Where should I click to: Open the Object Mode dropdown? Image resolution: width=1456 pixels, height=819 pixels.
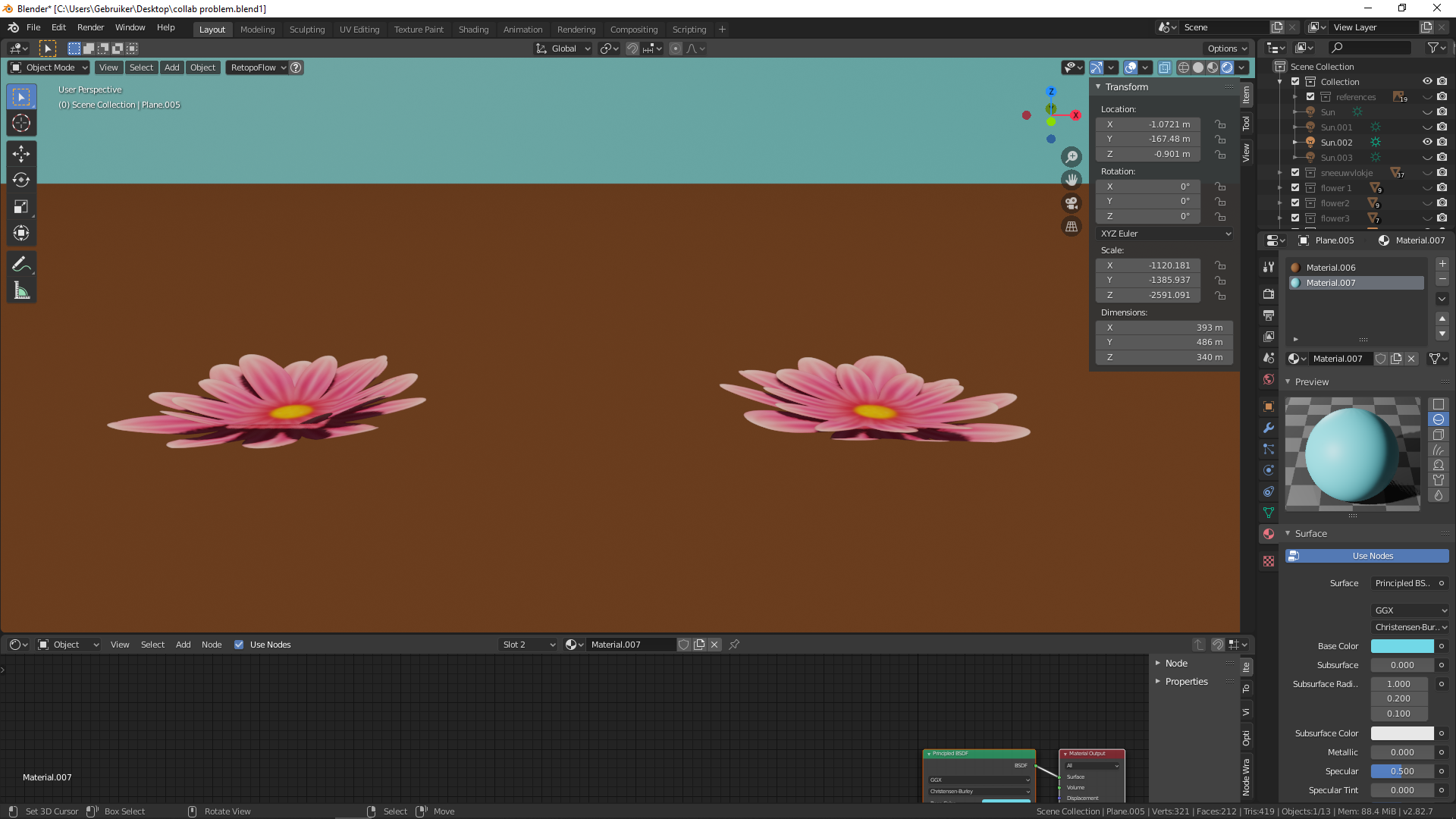tap(49, 67)
